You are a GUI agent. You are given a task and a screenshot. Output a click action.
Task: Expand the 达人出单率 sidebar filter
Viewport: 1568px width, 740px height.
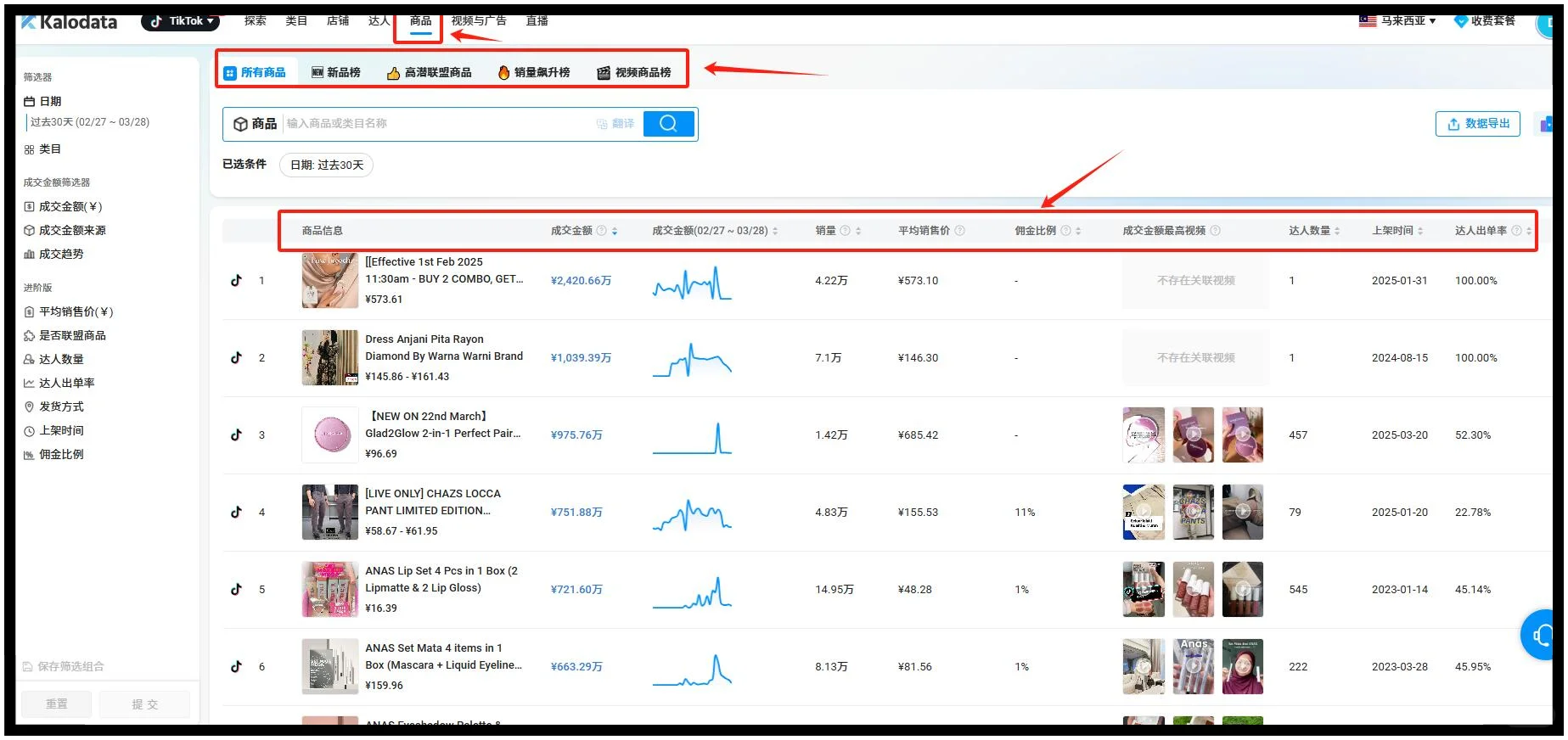[59, 384]
